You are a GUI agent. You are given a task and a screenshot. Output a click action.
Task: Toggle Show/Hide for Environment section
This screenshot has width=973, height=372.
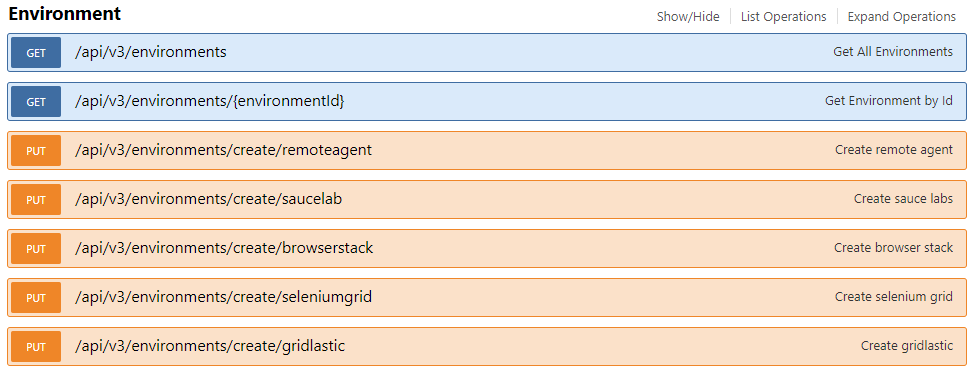click(x=688, y=17)
